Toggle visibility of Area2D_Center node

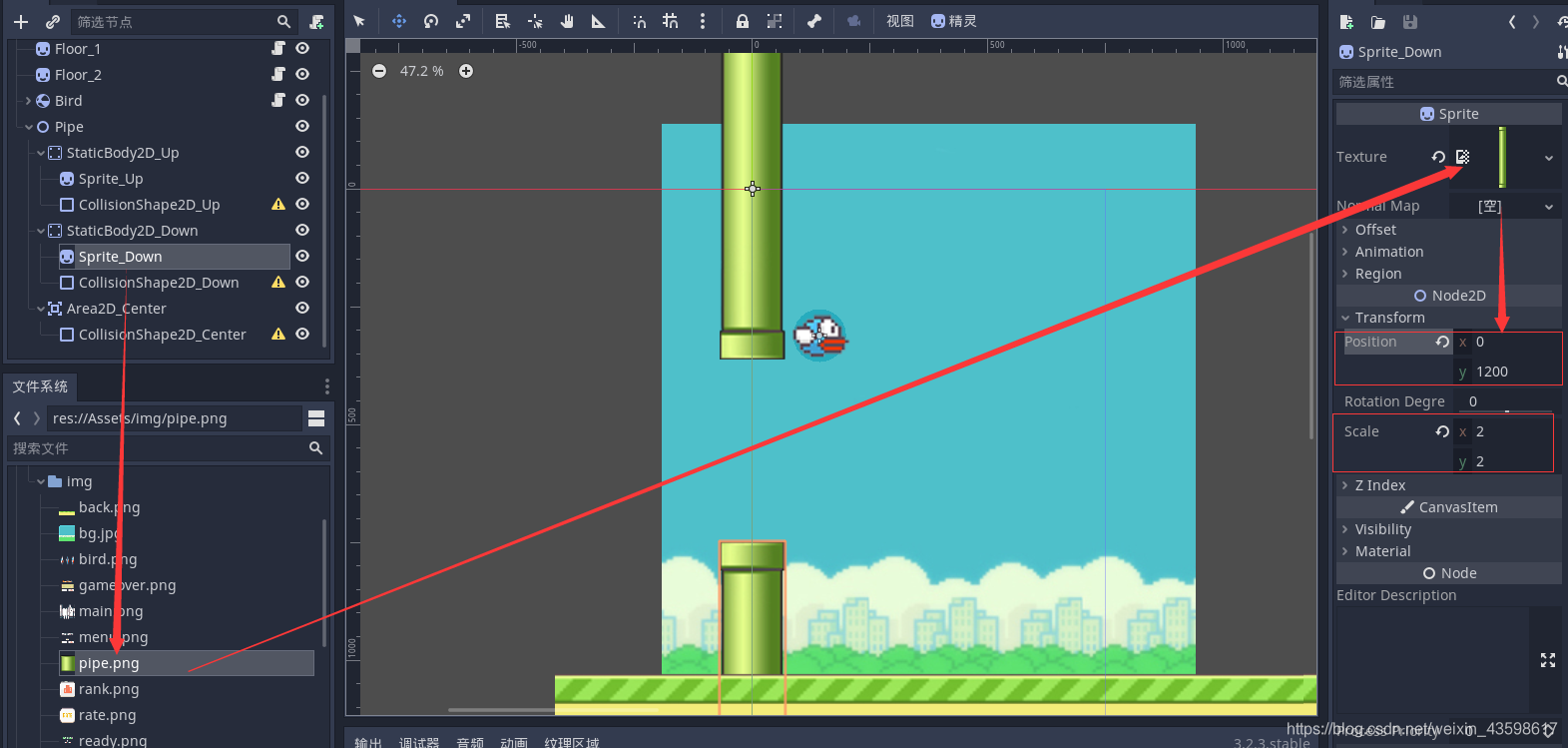pos(302,308)
